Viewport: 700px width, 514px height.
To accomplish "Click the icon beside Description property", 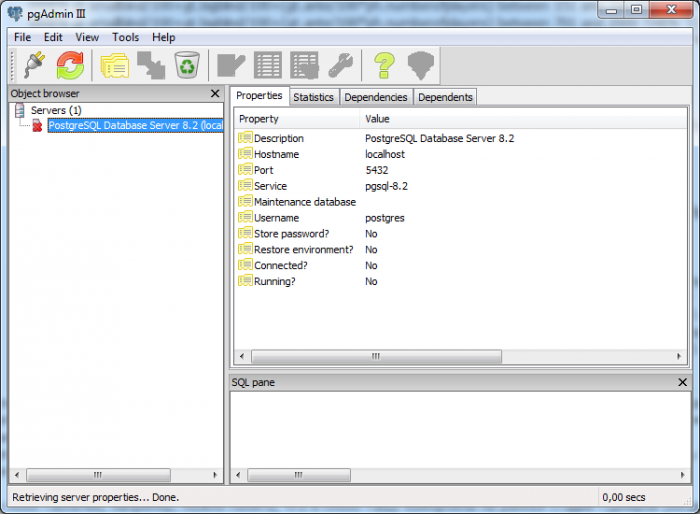I will 245,138.
